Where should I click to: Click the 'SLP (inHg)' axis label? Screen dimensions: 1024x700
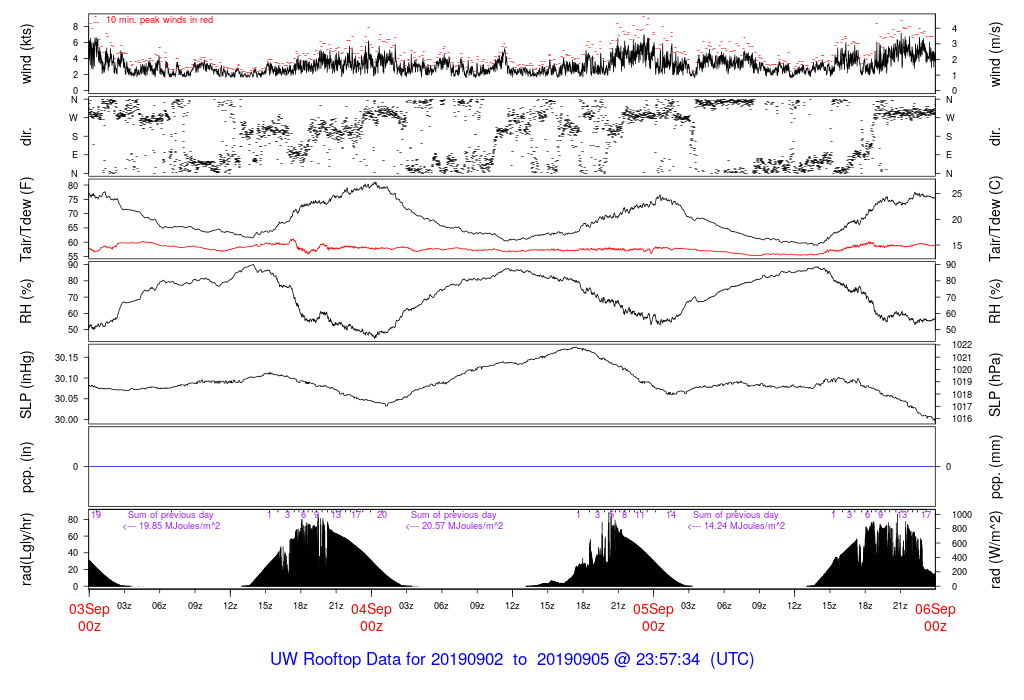tap(26, 385)
